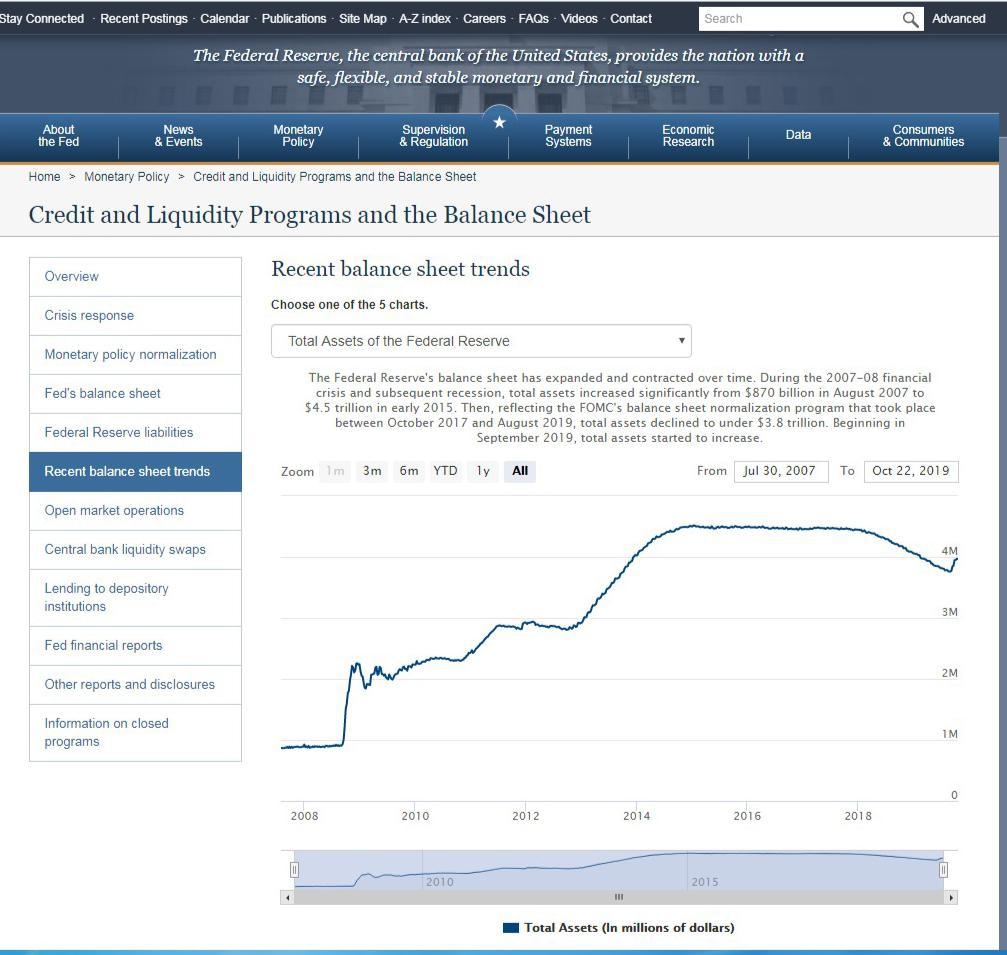Viewport: 1007px width, 955px height.
Task: Select the YTD zoom range
Action: pos(445,471)
